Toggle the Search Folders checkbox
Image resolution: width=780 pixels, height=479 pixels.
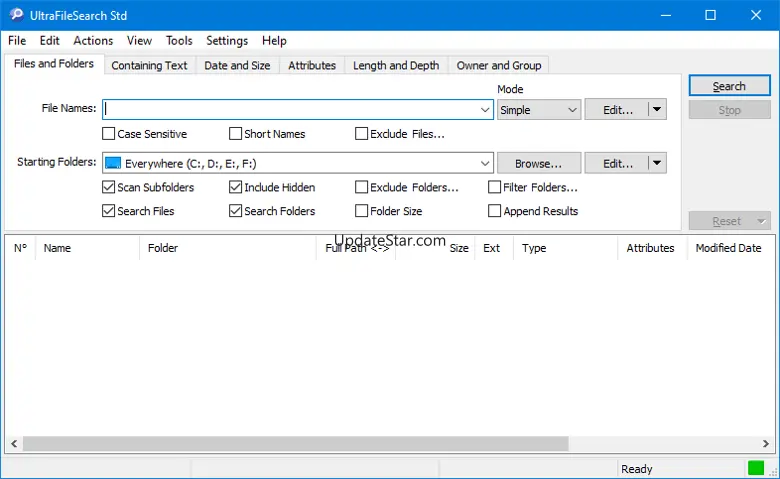coord(235,211)
